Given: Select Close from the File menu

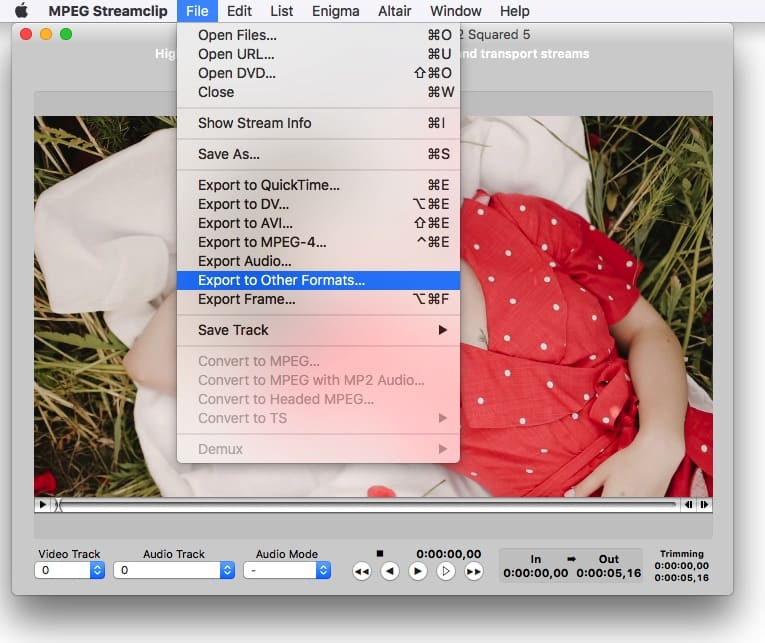Looking at the screenshot, I should point(318,92).
